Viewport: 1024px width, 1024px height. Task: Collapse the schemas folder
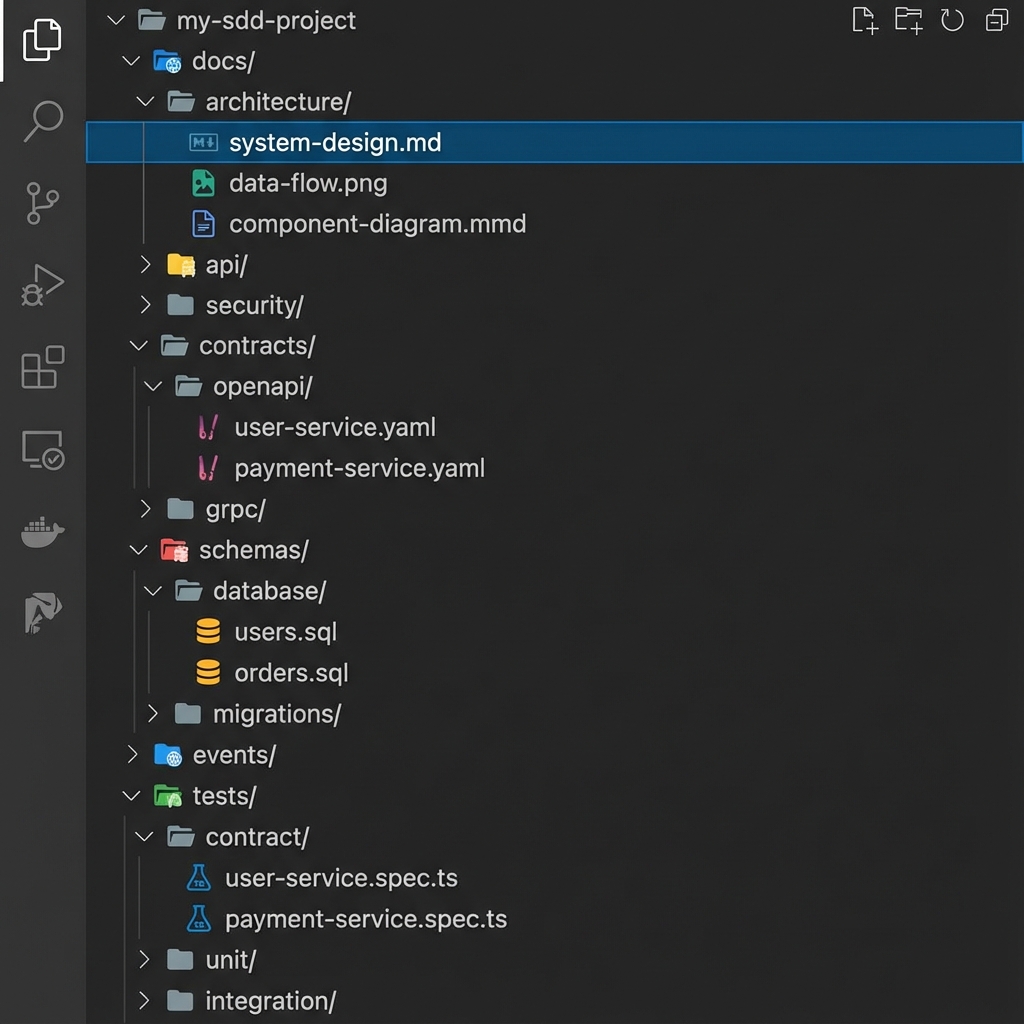pyautogui.click(x=137, y=550)
